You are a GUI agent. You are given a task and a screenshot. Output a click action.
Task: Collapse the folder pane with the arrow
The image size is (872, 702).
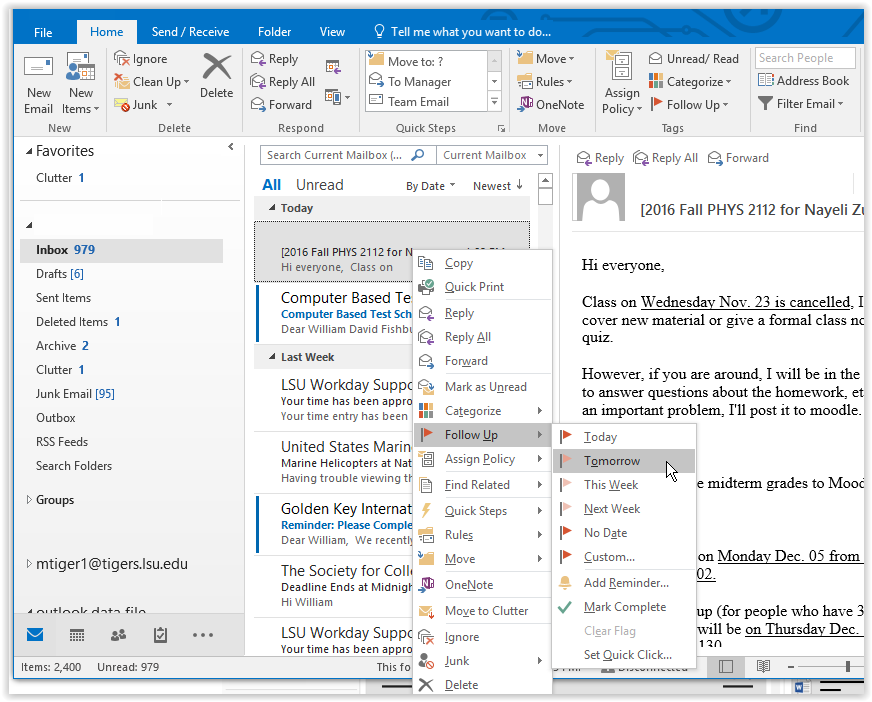tap(231, 147)
